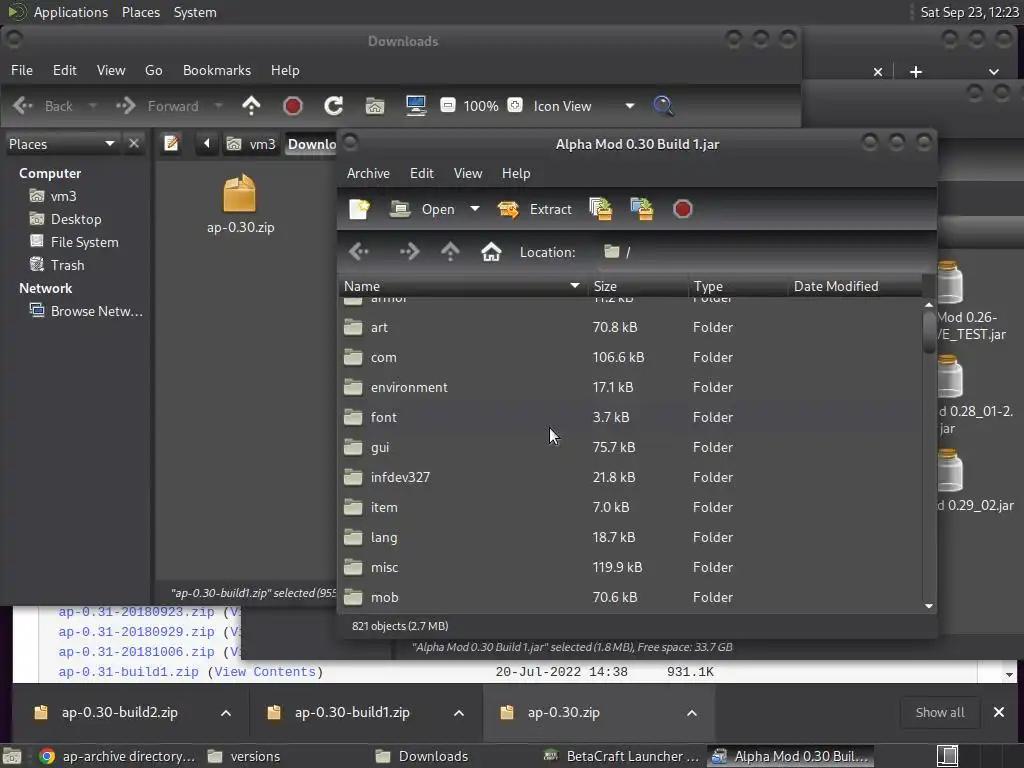
Task: Toggle text-based location entry icon
Action: point(172,143)
